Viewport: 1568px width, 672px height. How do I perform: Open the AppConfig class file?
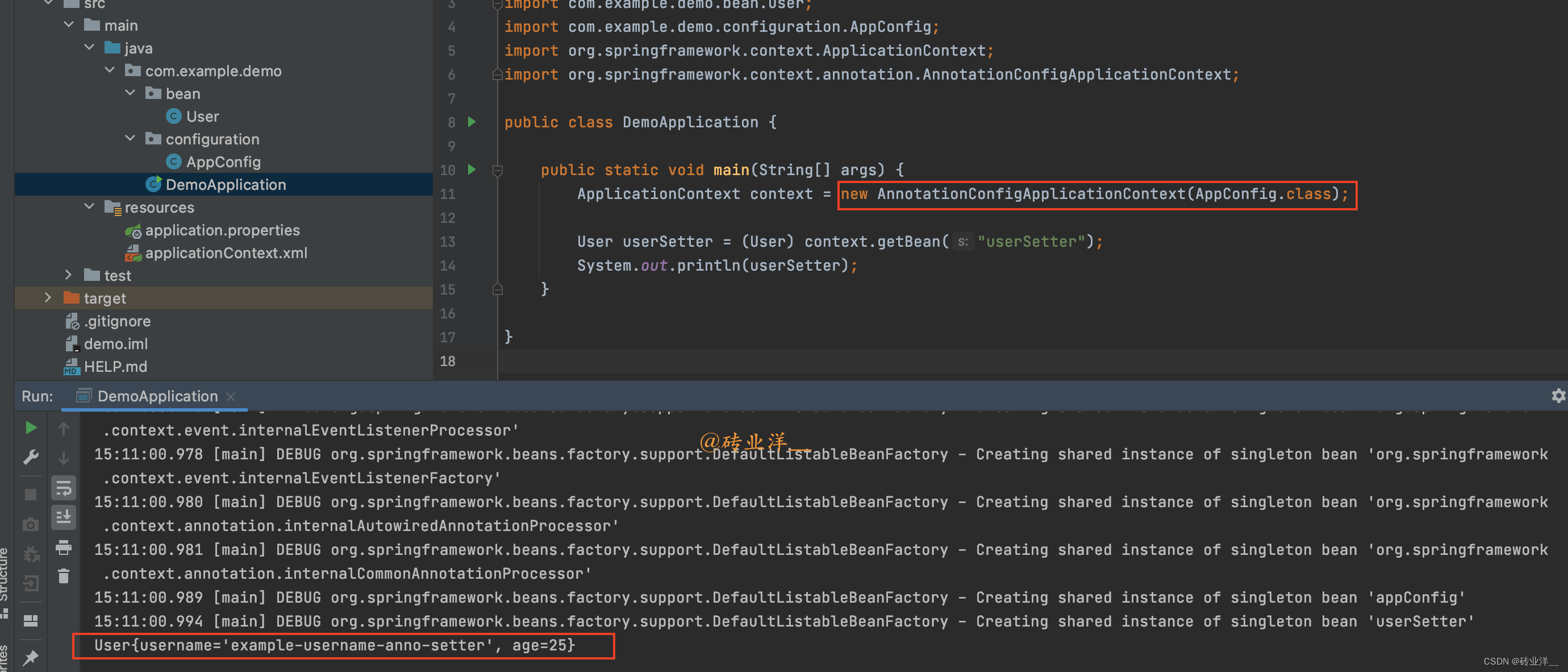pos(223,162)
